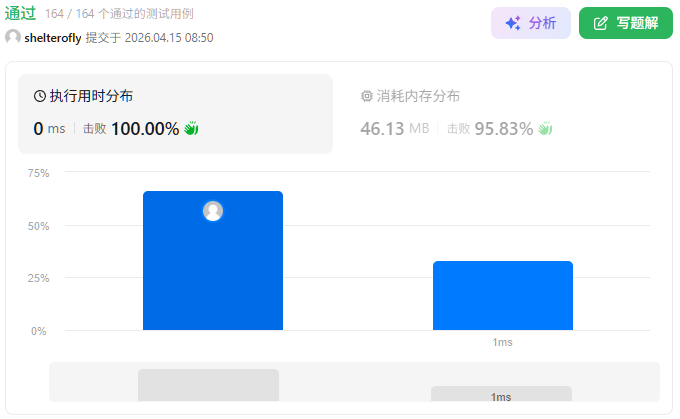Click the chip icon beside 消耗内存分布
The width and height of the screenshot is (680, 419).
point(366,97)
